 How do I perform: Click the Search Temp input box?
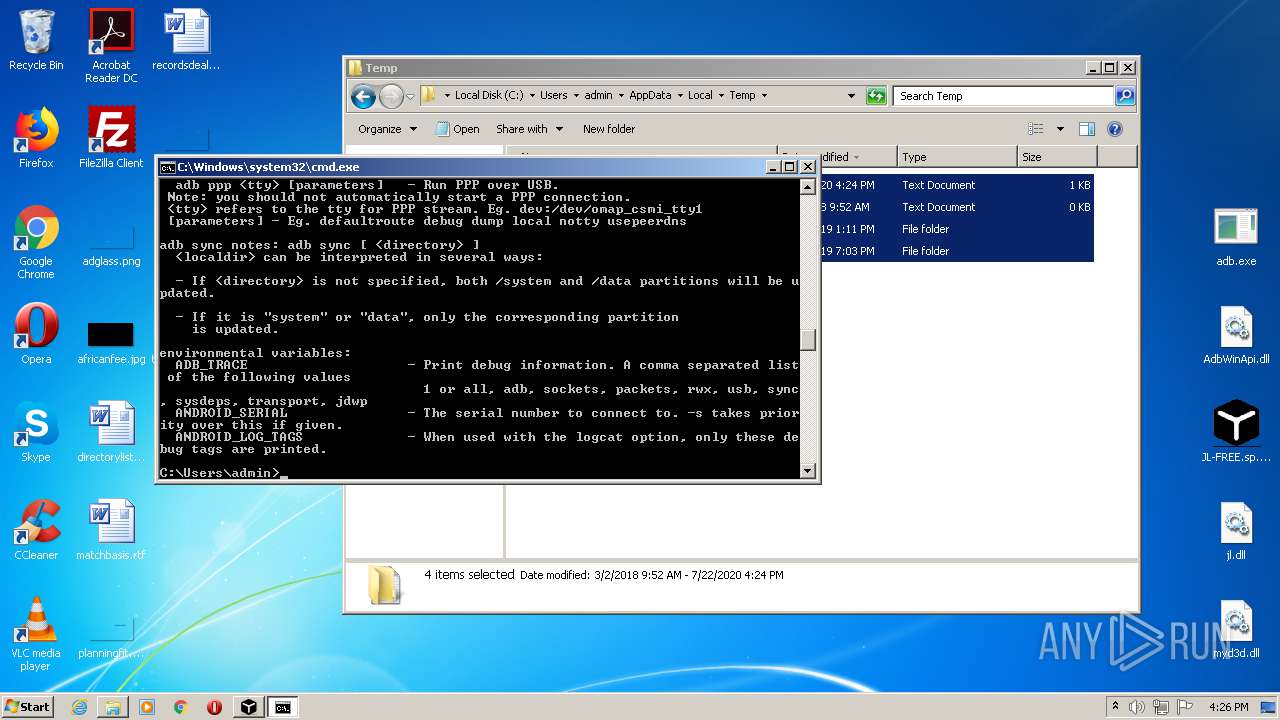[x=1003, y=96]
